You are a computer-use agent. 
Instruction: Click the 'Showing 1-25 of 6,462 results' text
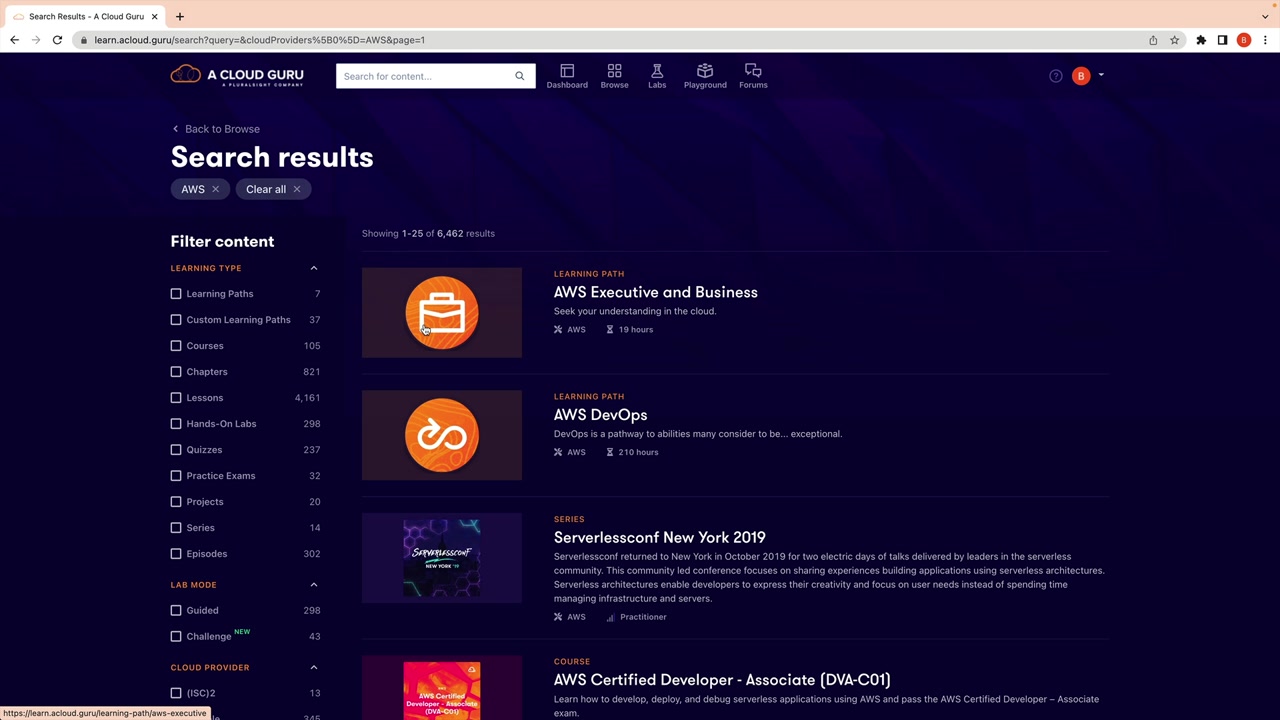[x=428, y=233]
